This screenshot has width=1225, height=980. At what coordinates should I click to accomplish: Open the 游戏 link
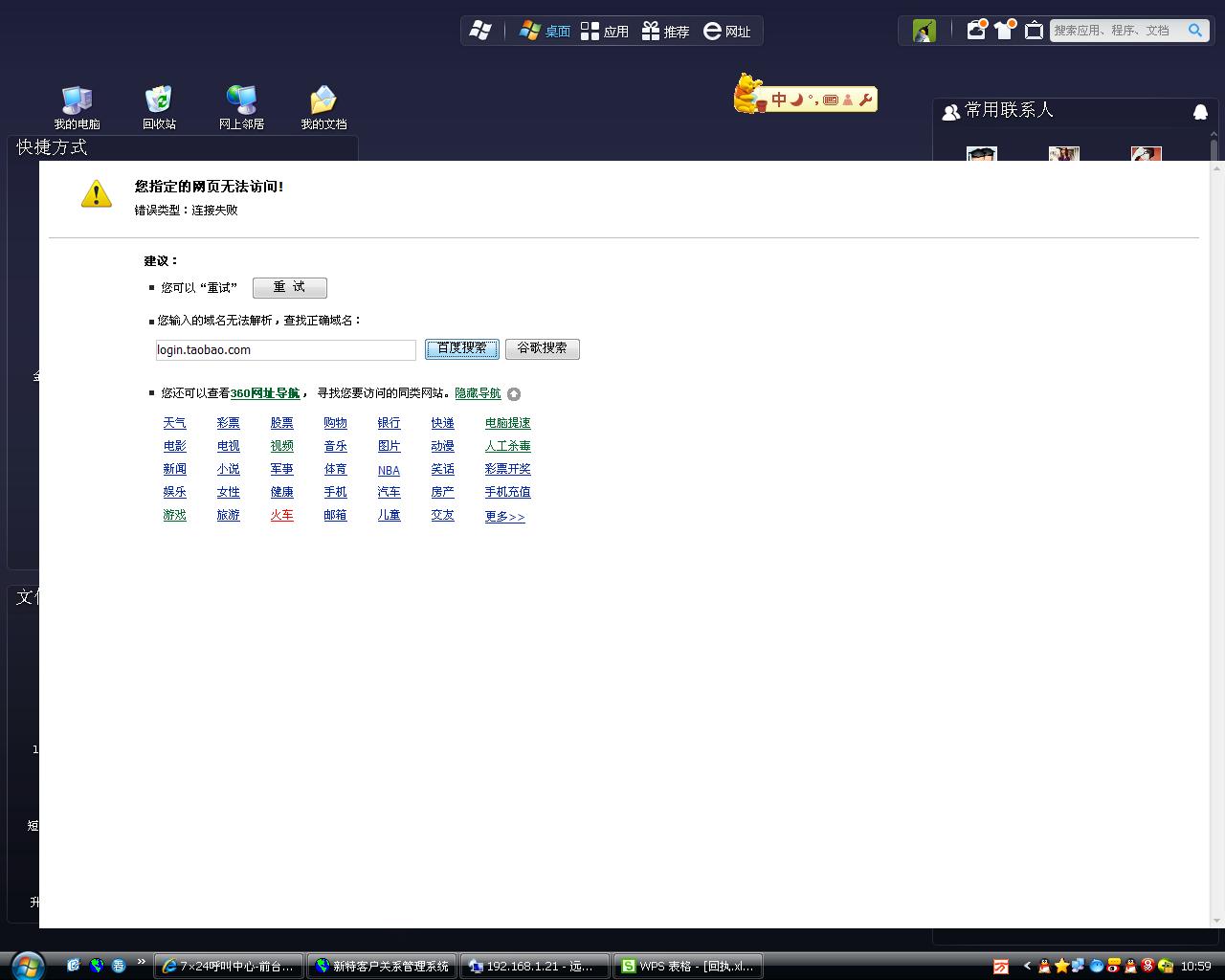[x=175, y=515]
